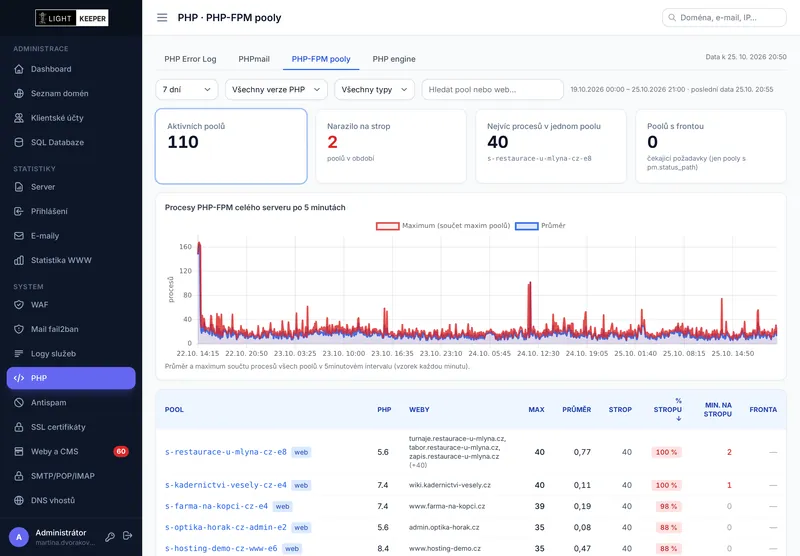
Task: Toggle the Průměr series in chart legend
Action: click(540, 225)
